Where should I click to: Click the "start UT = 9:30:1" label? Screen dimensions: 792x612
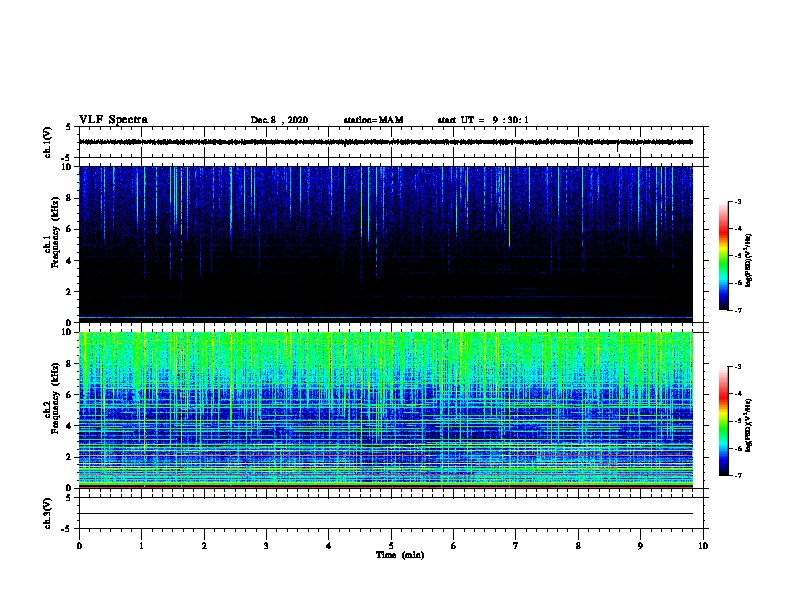pyautogui.click(x=483, y=120)
